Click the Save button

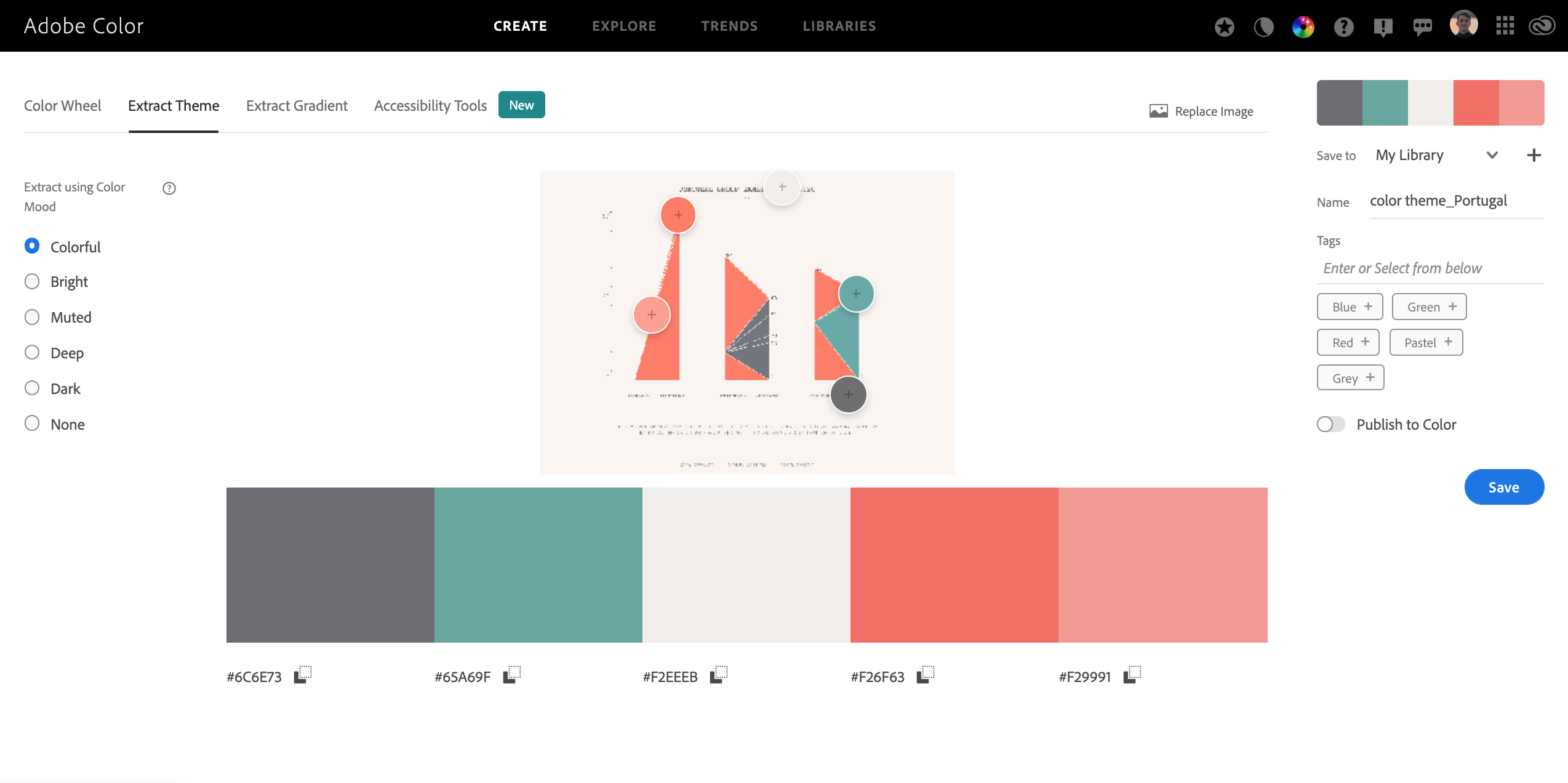click(x=1503, y=487)
